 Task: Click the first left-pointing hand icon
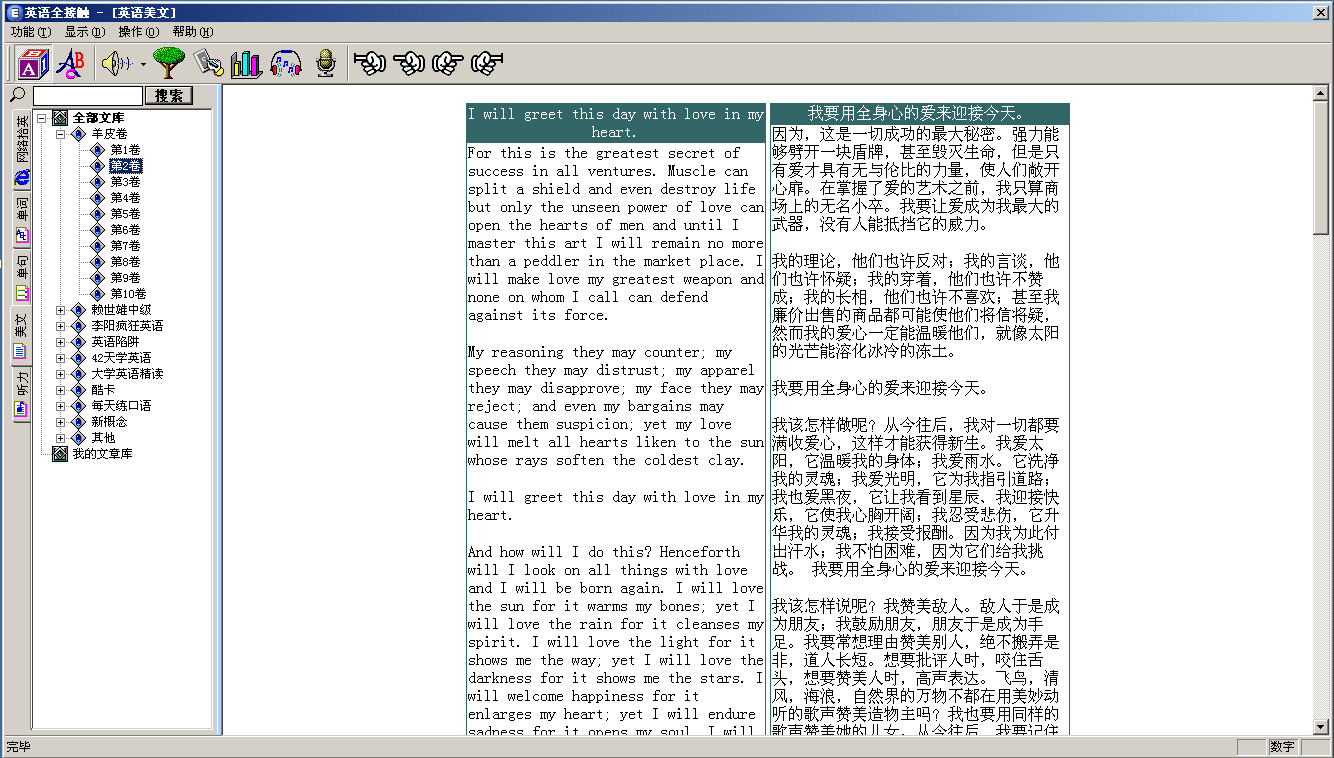pyautogui.click(x=370, y=64)
